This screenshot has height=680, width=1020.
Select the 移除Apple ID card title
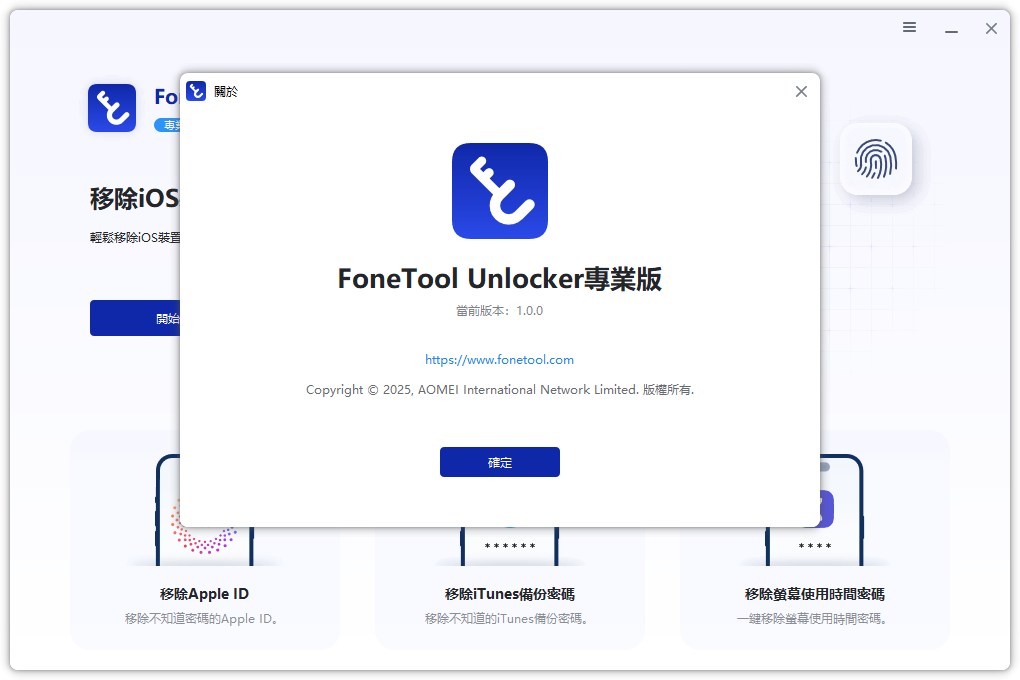point(204,594)
